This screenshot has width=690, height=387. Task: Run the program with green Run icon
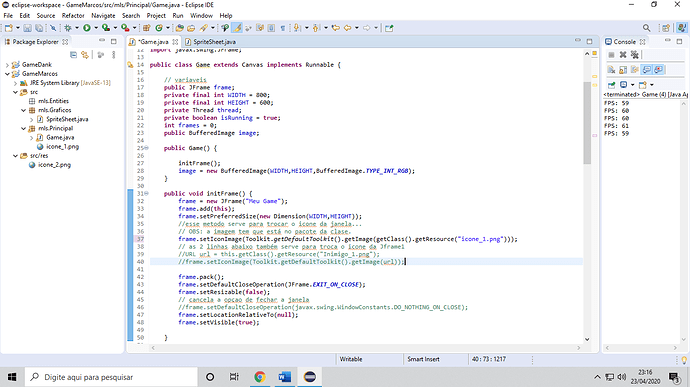point(87,28)
